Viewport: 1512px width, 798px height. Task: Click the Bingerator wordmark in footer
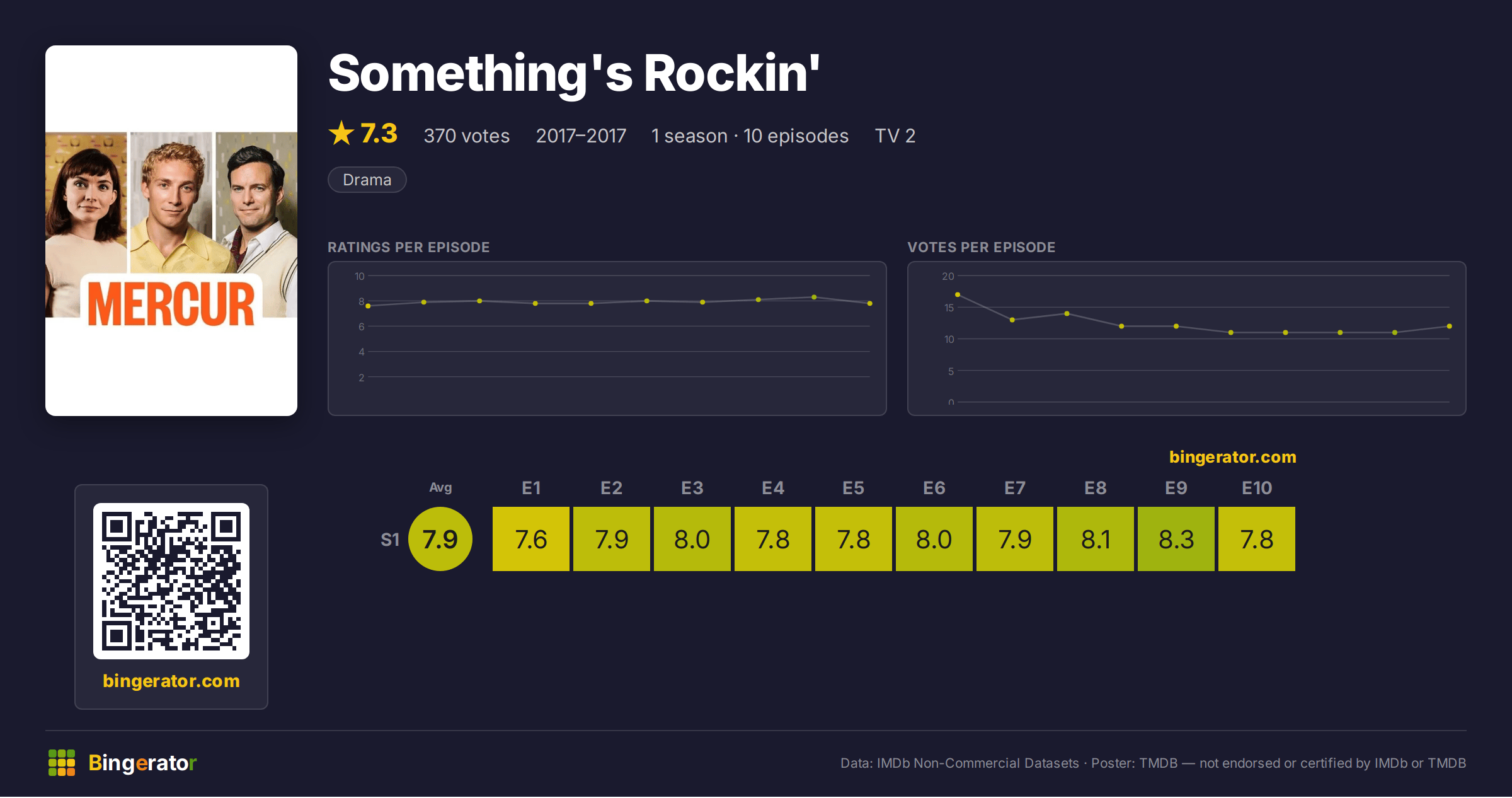click(x=142, y=763)
